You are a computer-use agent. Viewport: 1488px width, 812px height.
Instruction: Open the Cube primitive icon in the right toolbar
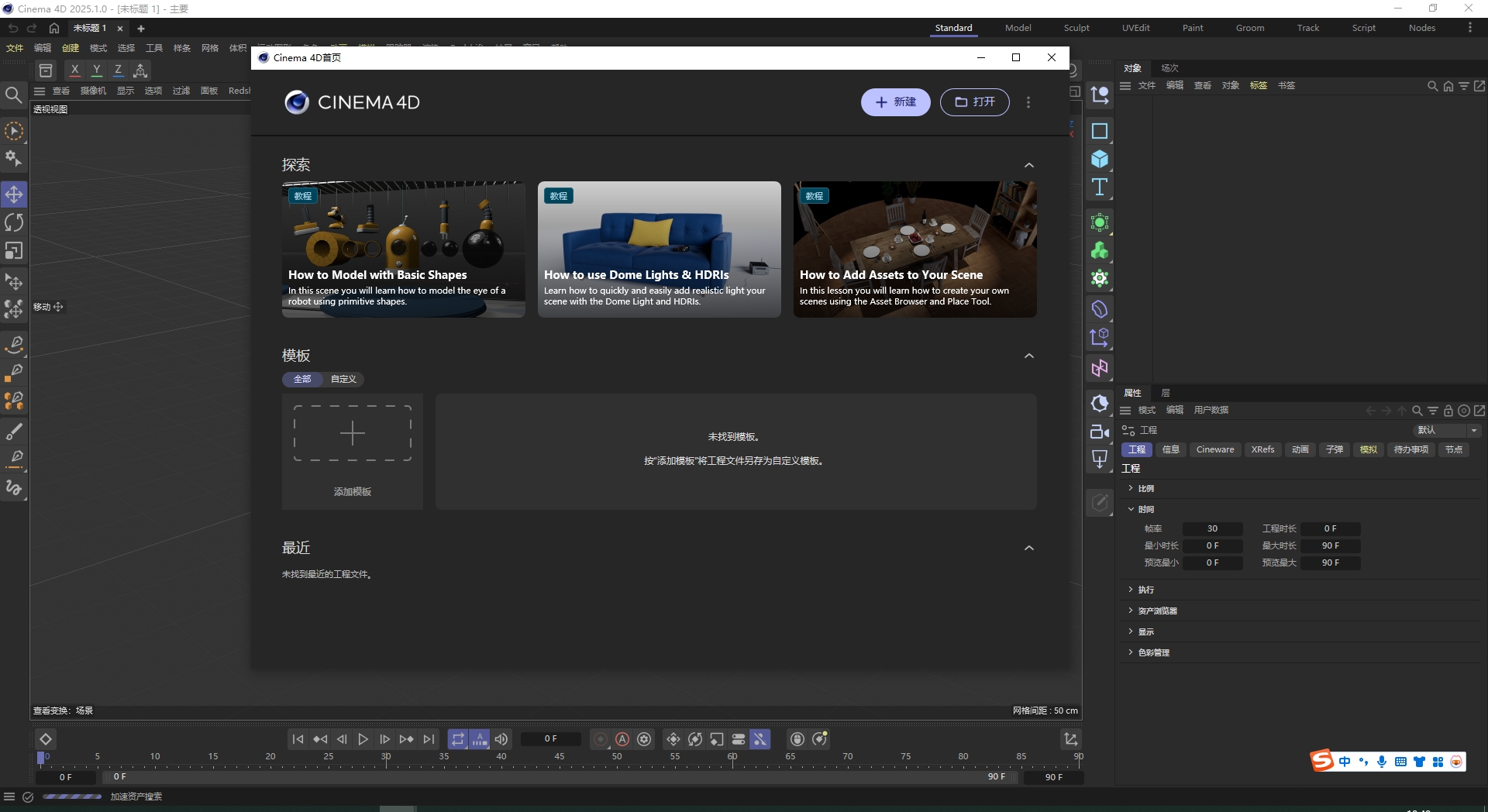(1100, 158)
